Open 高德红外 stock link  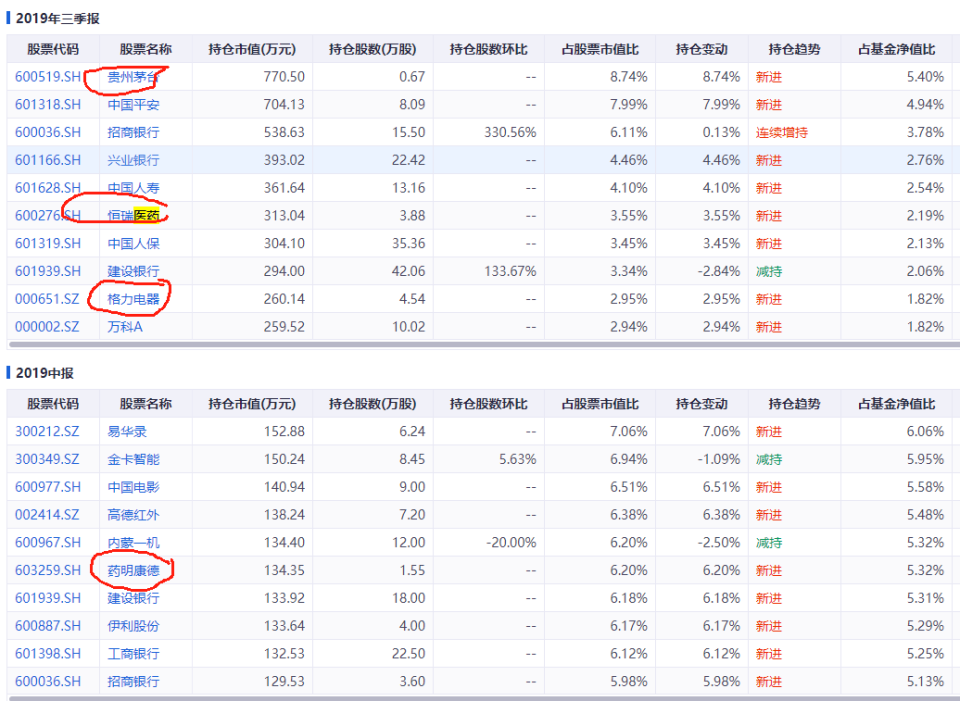tap(133, 515)
